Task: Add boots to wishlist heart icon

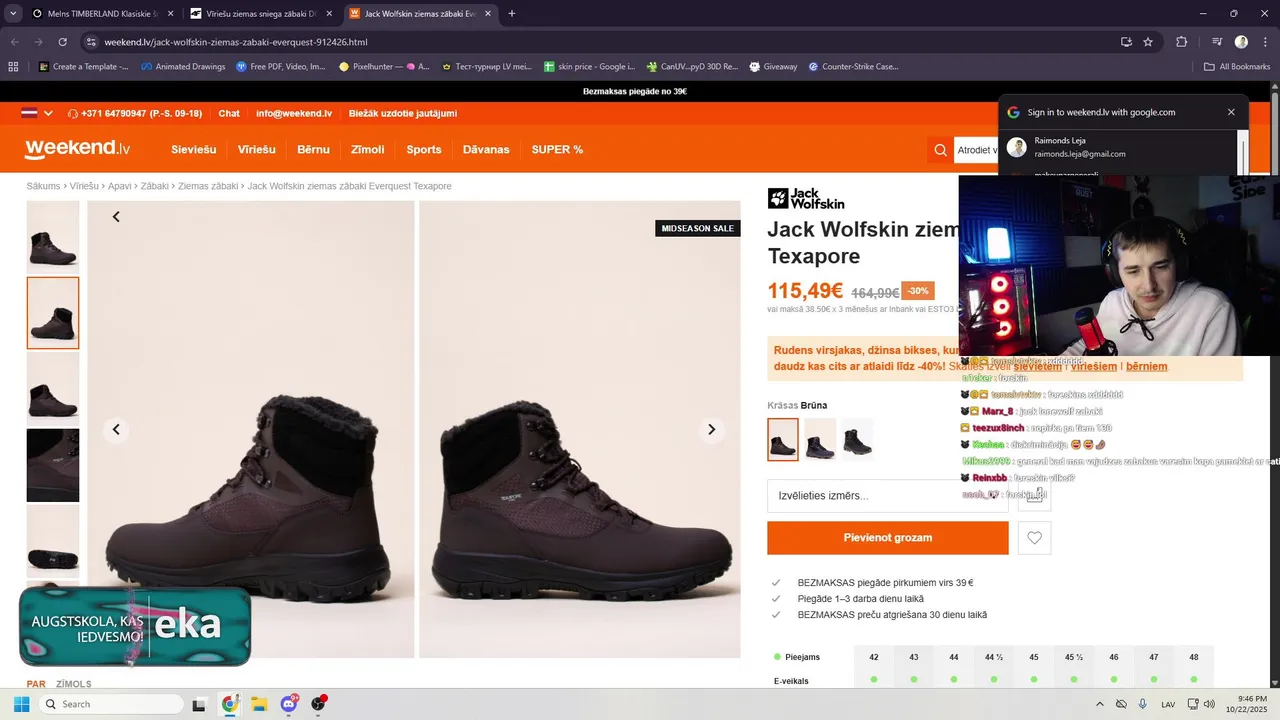Action: pyautogui.click(x=1034, y=538)
